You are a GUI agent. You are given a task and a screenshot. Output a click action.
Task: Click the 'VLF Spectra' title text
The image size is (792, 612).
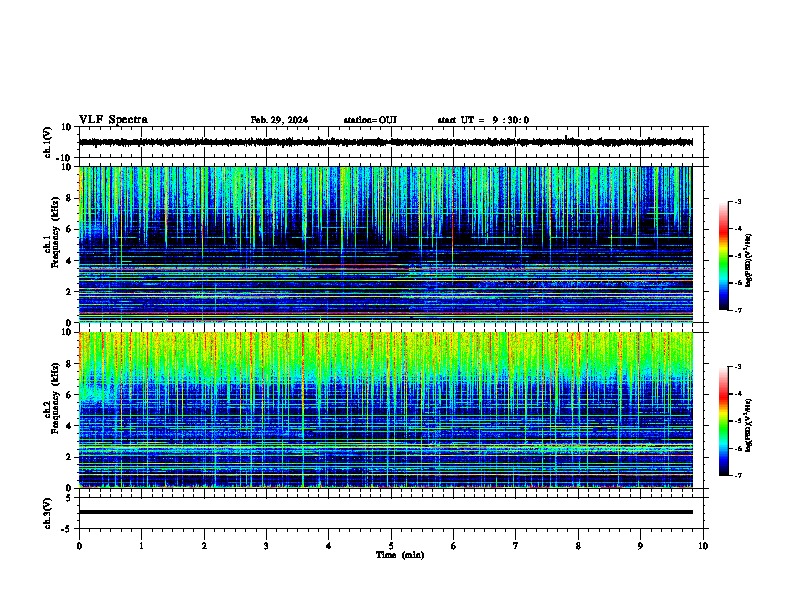[113, 120]
